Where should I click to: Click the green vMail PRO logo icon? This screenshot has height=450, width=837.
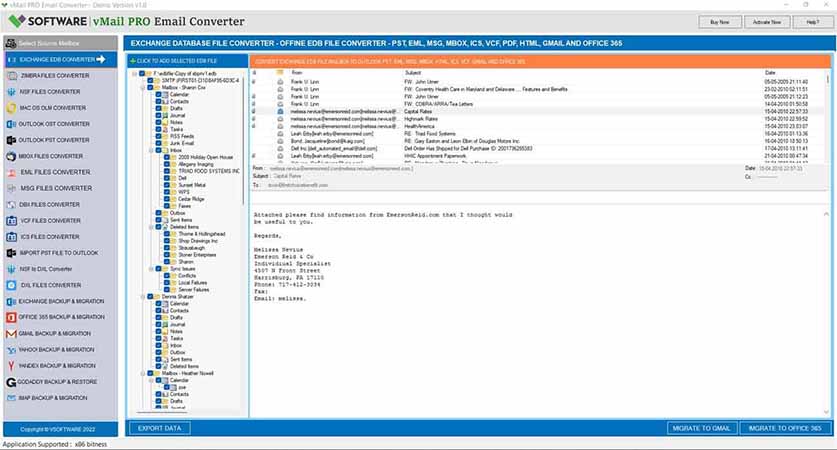click(17, 21)
